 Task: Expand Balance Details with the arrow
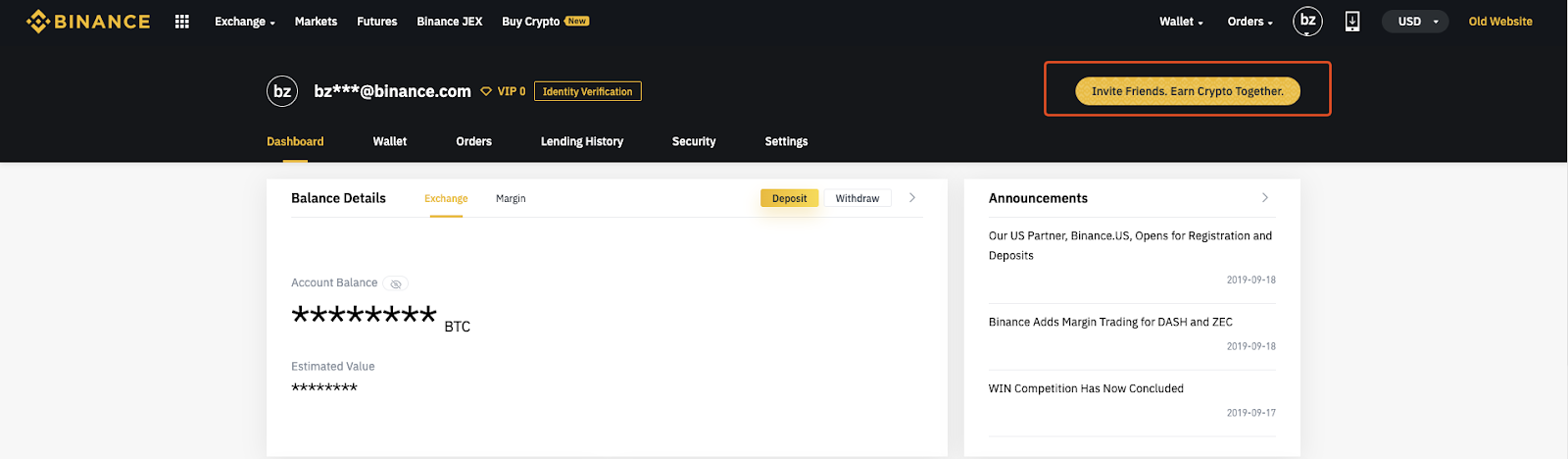coord(912,198)
